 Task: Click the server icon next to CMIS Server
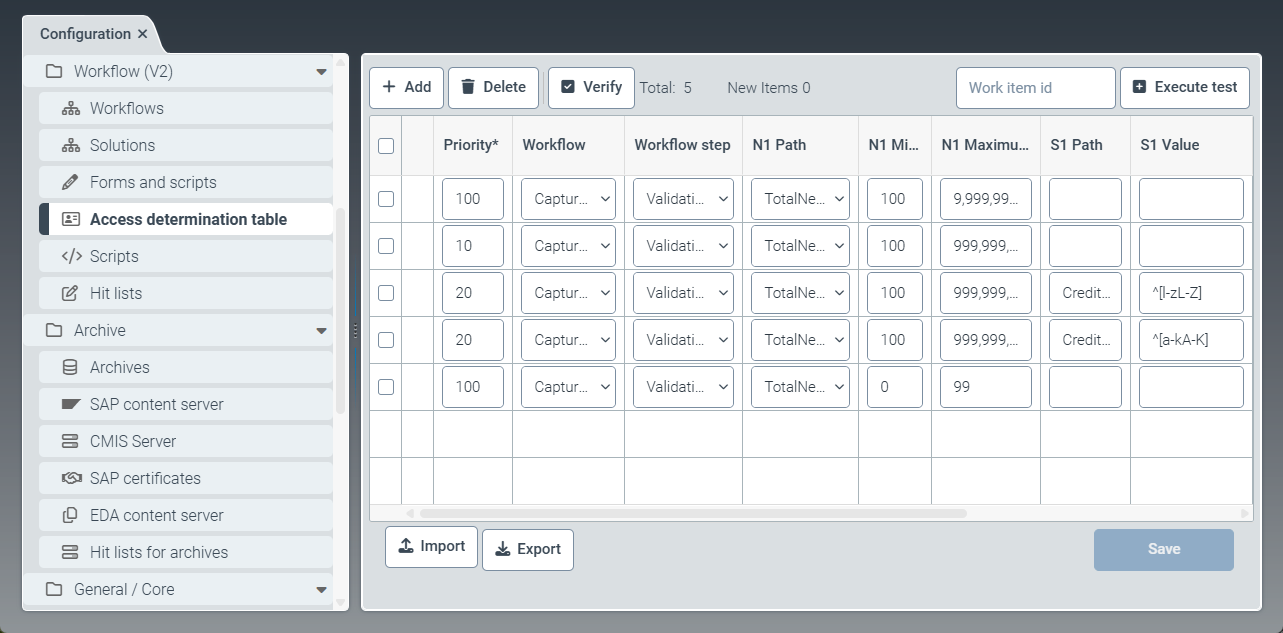point(70,441)
